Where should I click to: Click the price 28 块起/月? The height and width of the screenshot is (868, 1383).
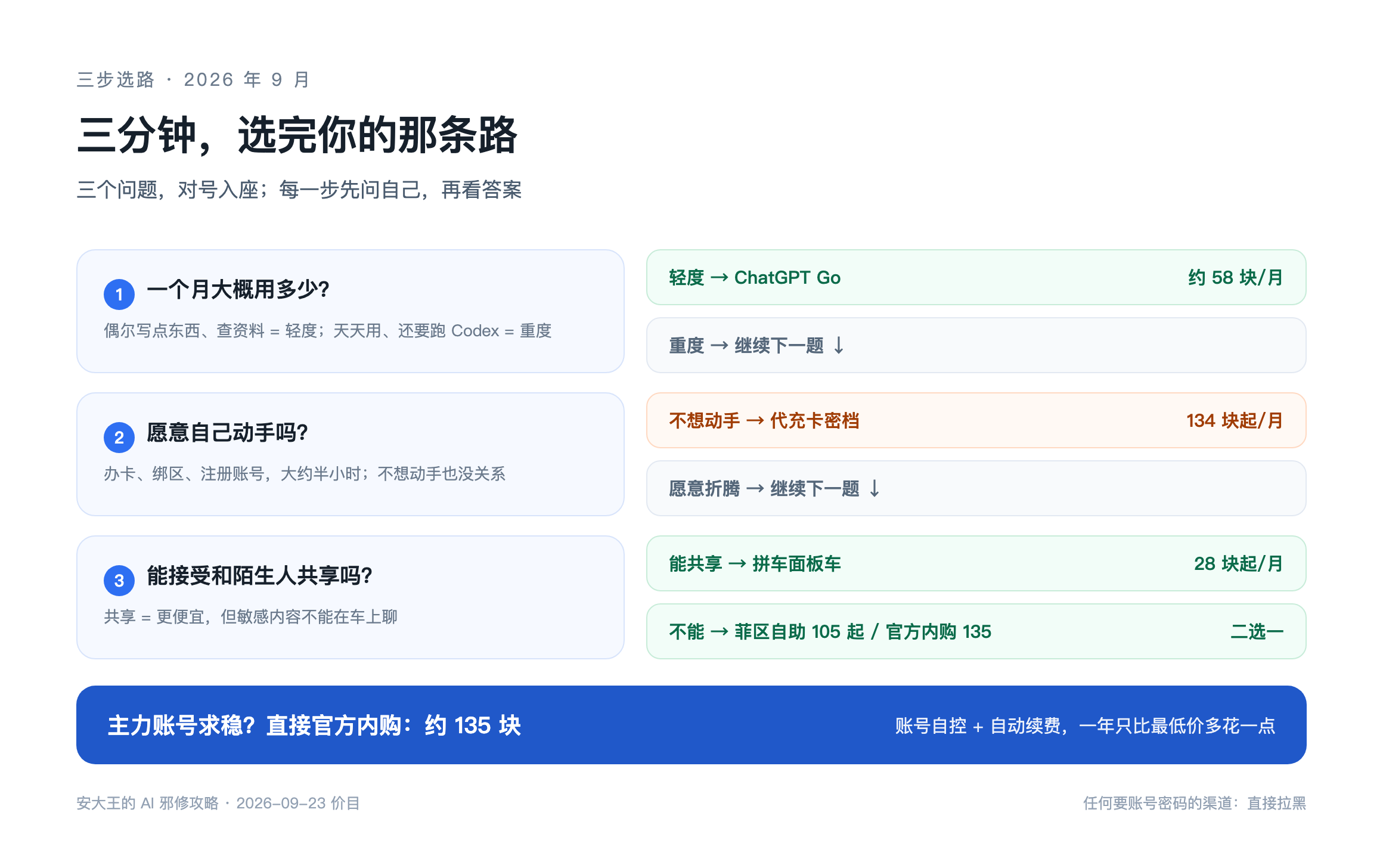click(1239, 563)
